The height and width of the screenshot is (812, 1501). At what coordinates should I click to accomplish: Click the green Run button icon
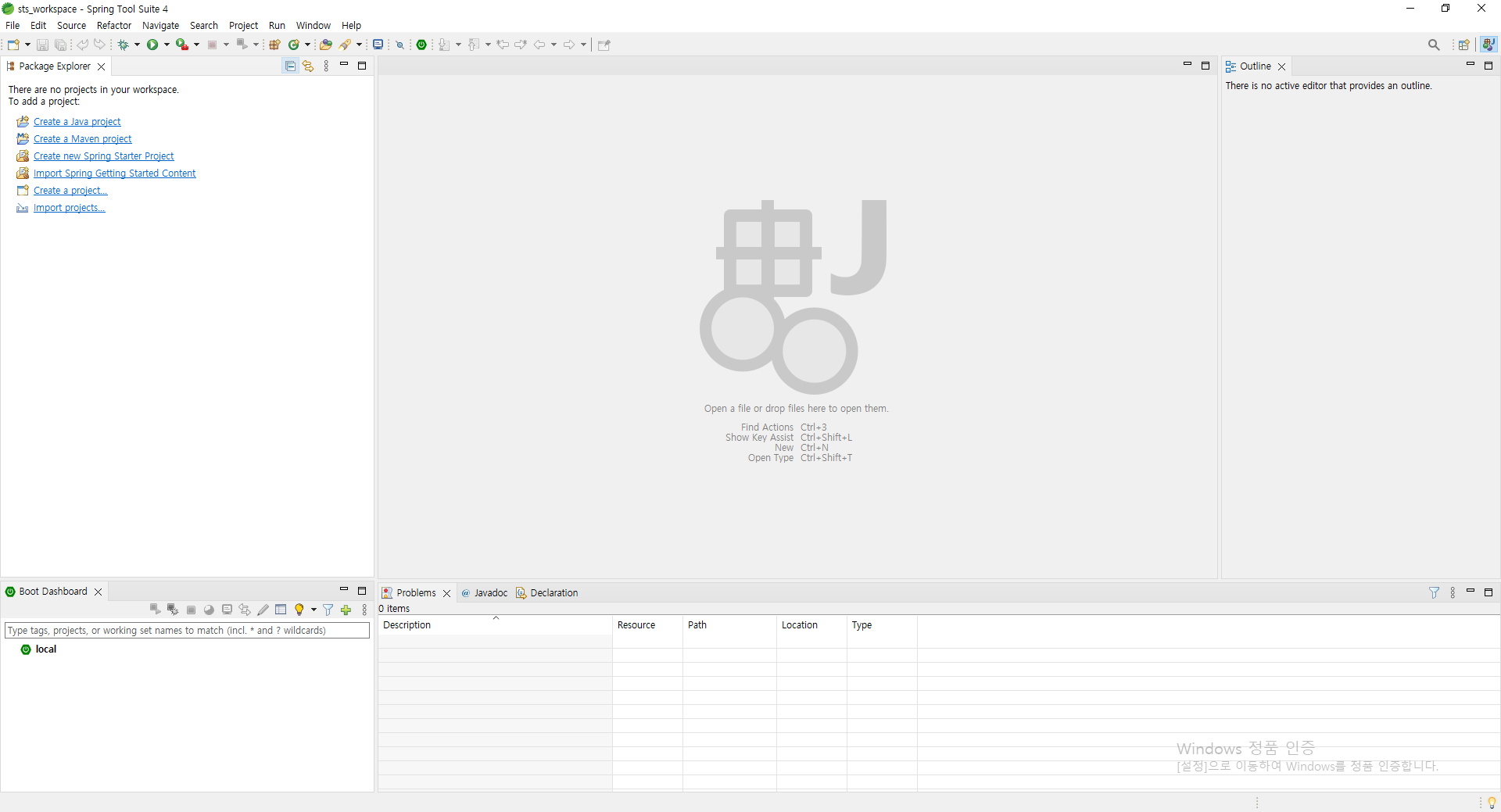tap(152, 45)
